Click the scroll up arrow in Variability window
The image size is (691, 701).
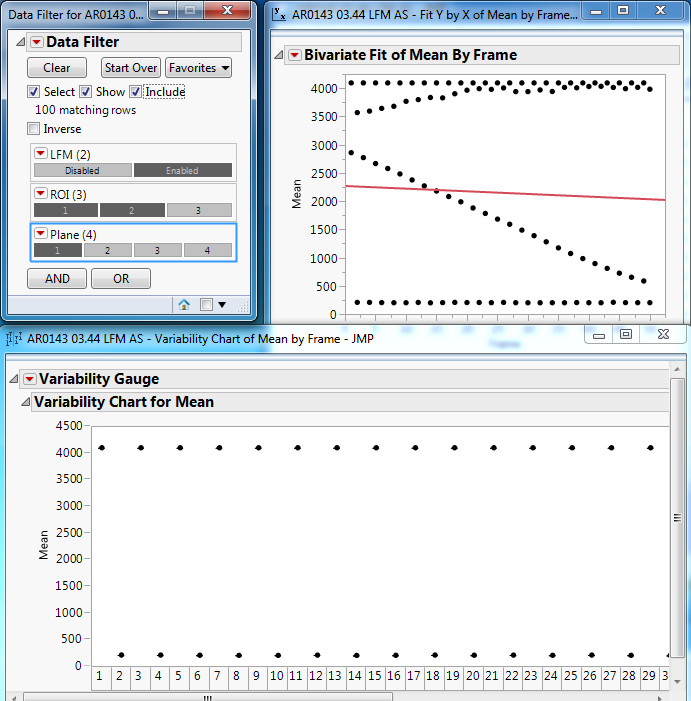pyautogui.click(x=677, y=369)
